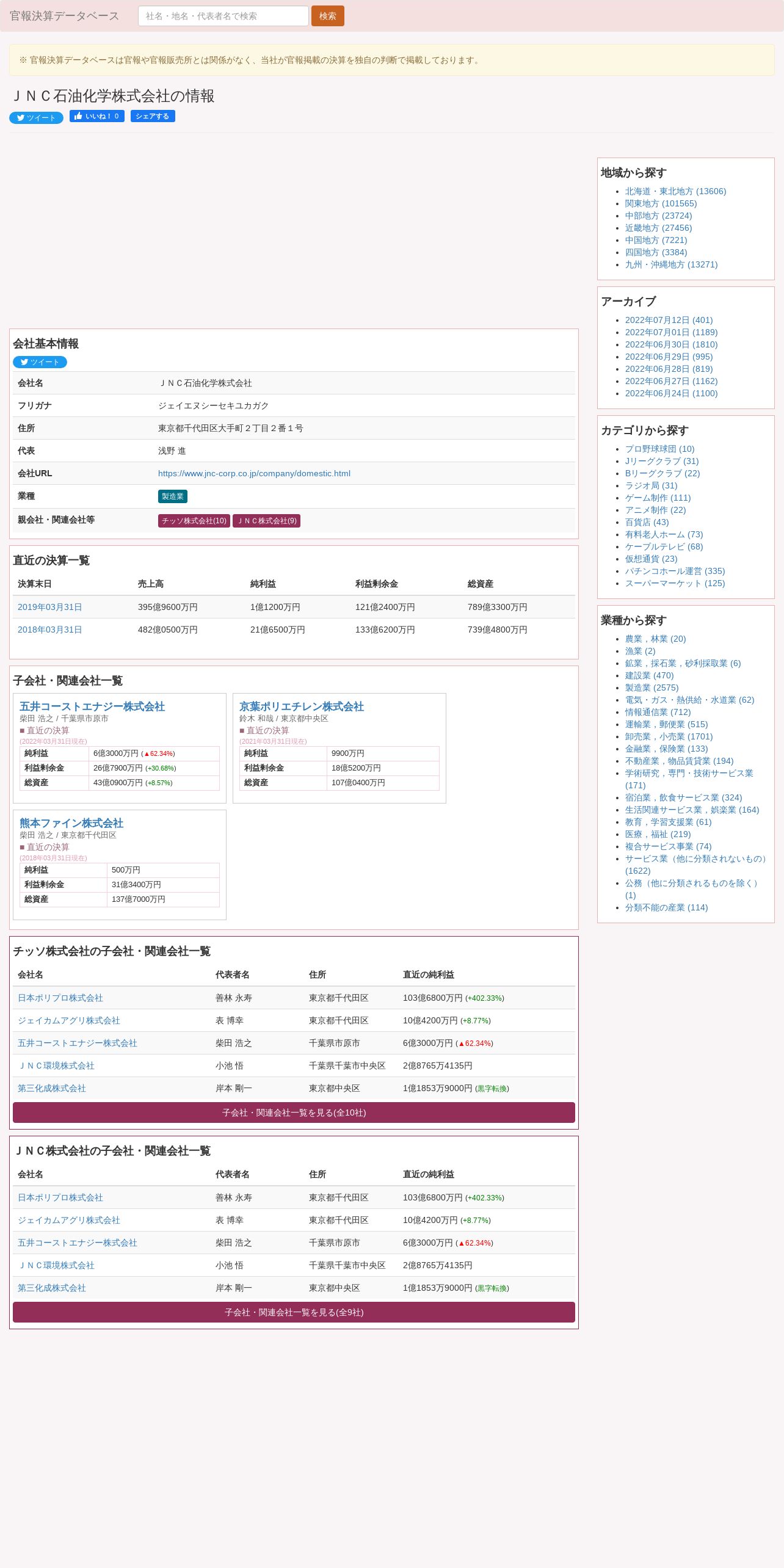Click the Facebook シェアする button
The height and width of the screenshot is (1568, 784).
click(153, 116)
